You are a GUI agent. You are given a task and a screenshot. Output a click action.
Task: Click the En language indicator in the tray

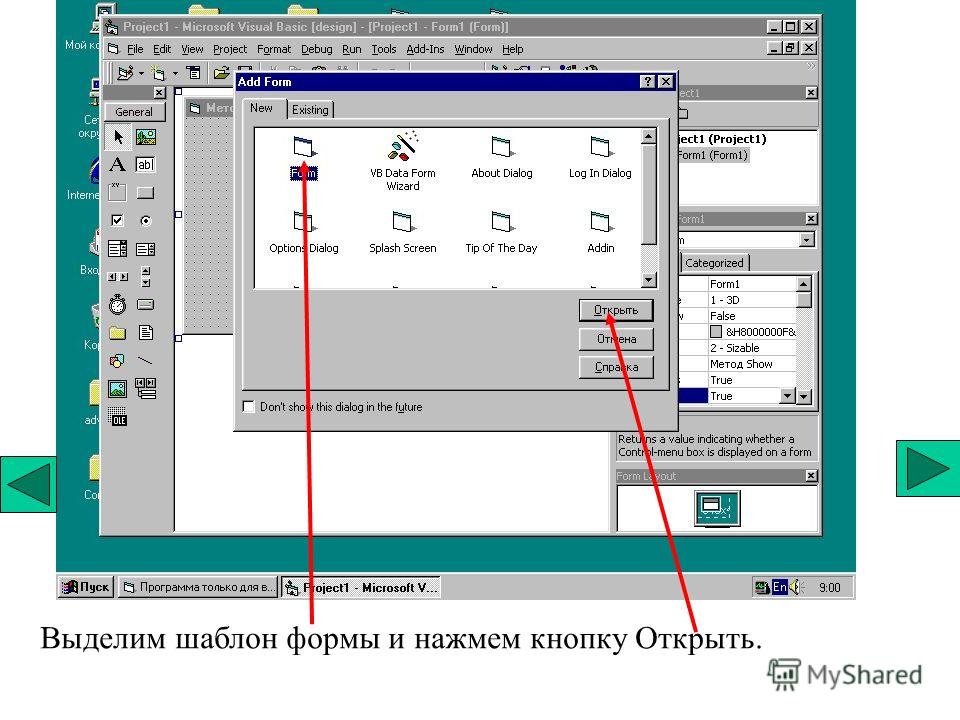tap(779, 587)
